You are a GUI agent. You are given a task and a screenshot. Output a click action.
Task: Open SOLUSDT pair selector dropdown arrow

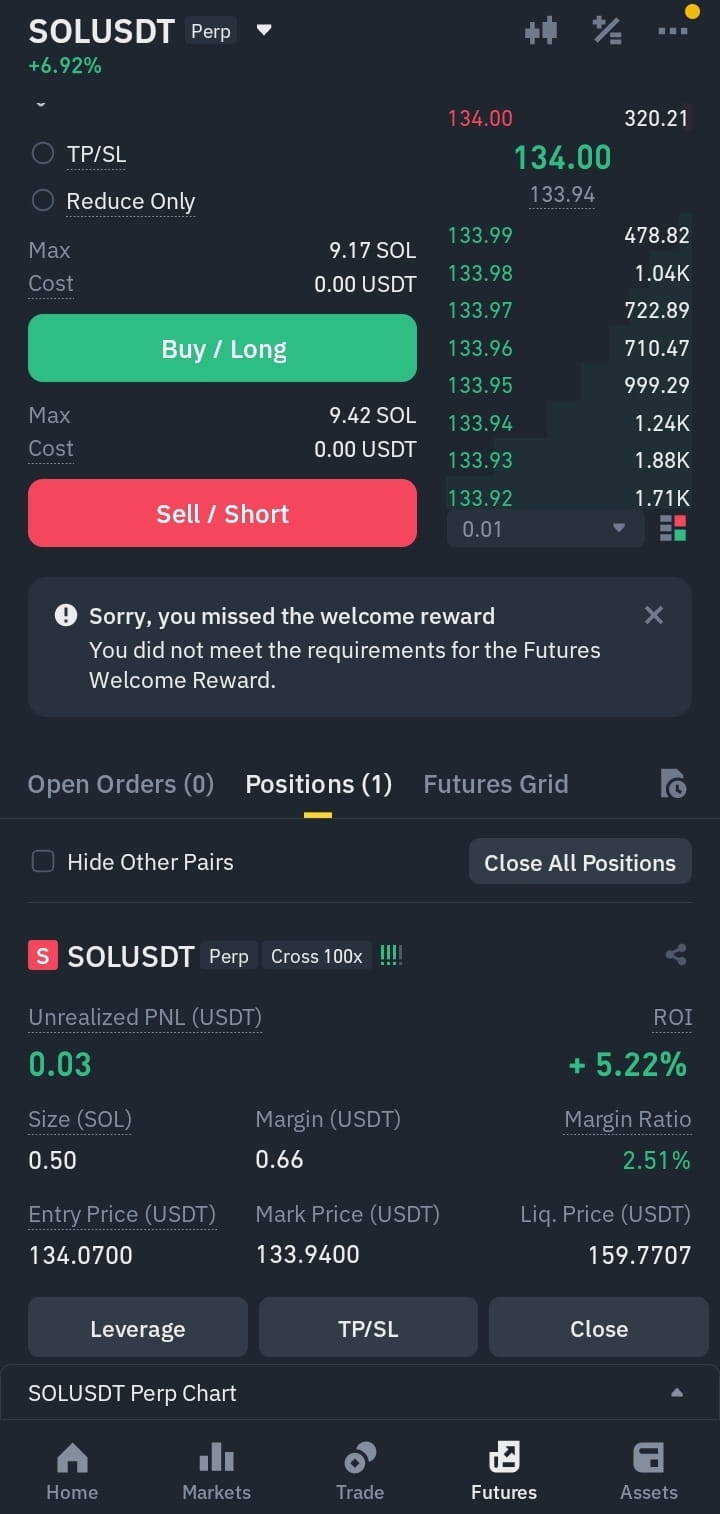tap(264, 31)
